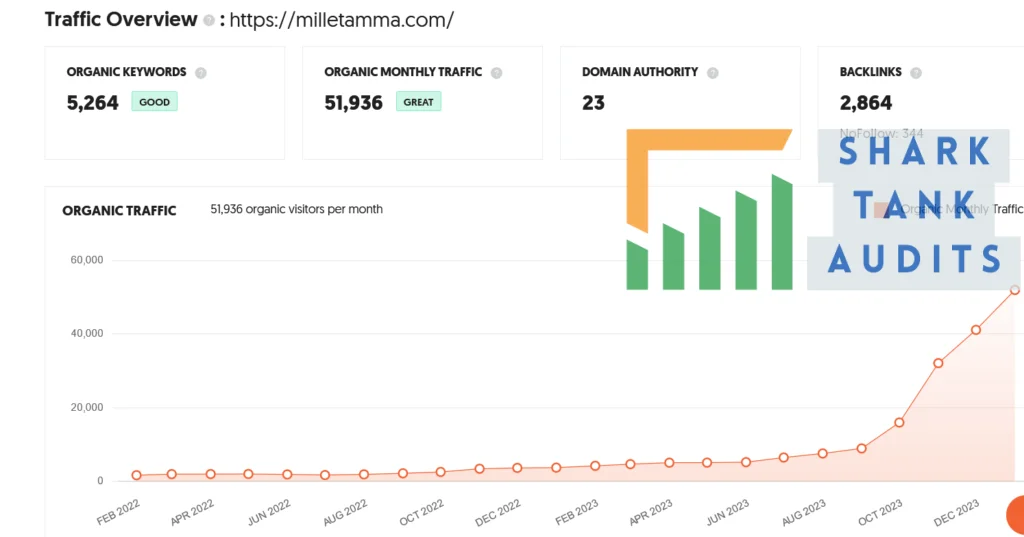1024x537 pixels.
Task: Click the 60,000 y-axis label
Action: coord(87,260)
